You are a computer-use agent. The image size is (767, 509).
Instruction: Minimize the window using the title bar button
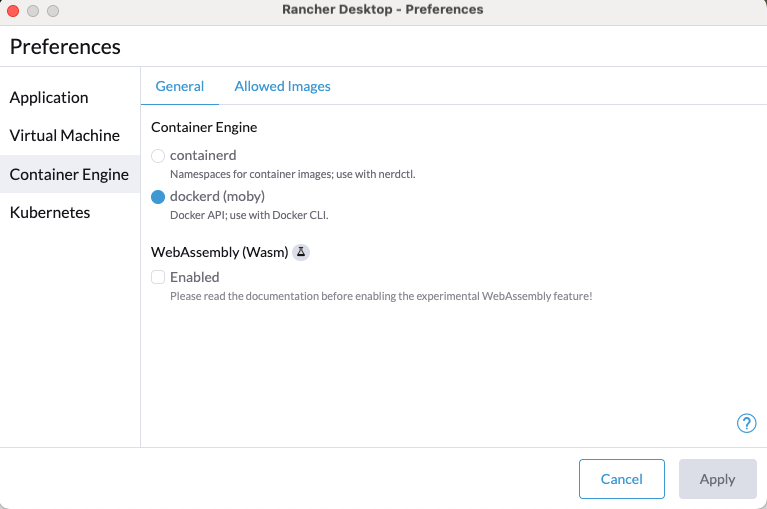33,10
